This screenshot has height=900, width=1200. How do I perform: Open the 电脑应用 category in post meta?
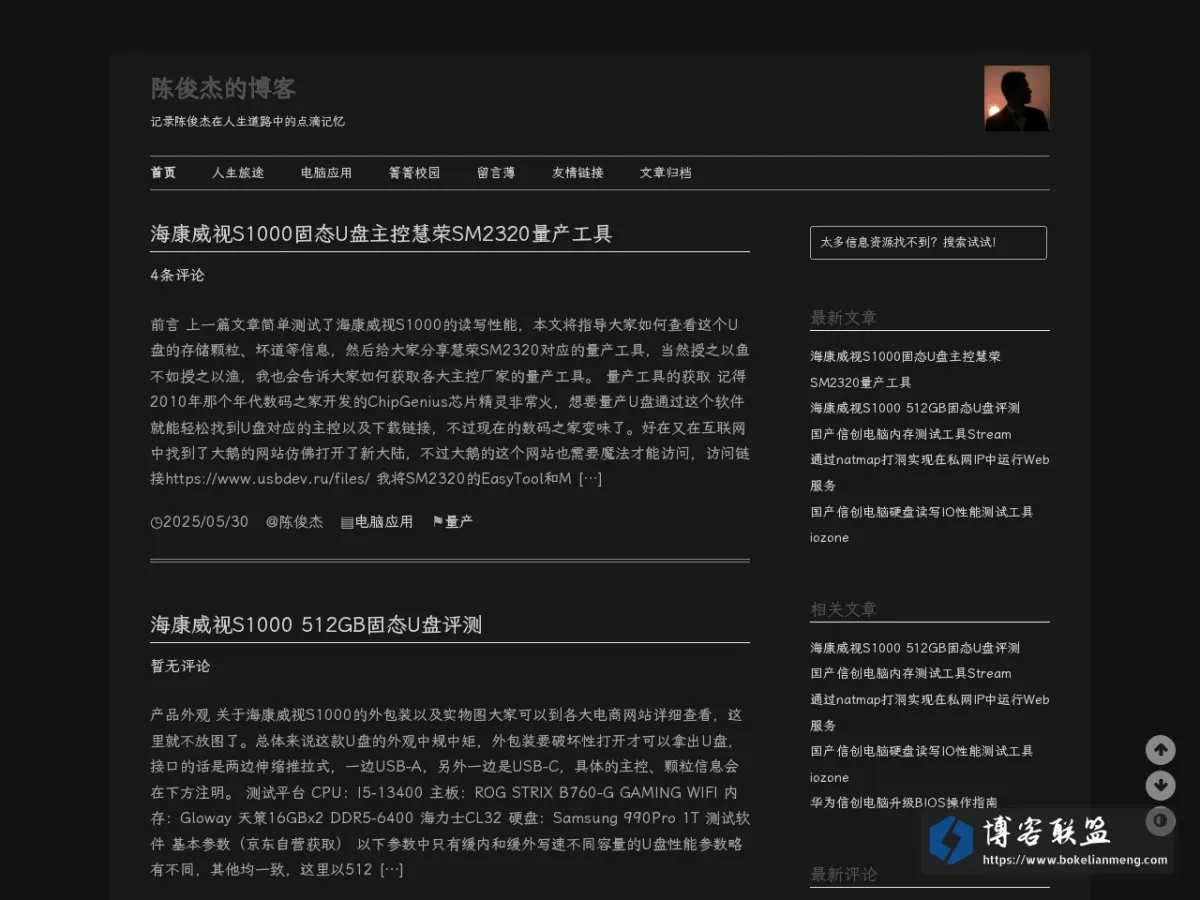coord(384,522)
